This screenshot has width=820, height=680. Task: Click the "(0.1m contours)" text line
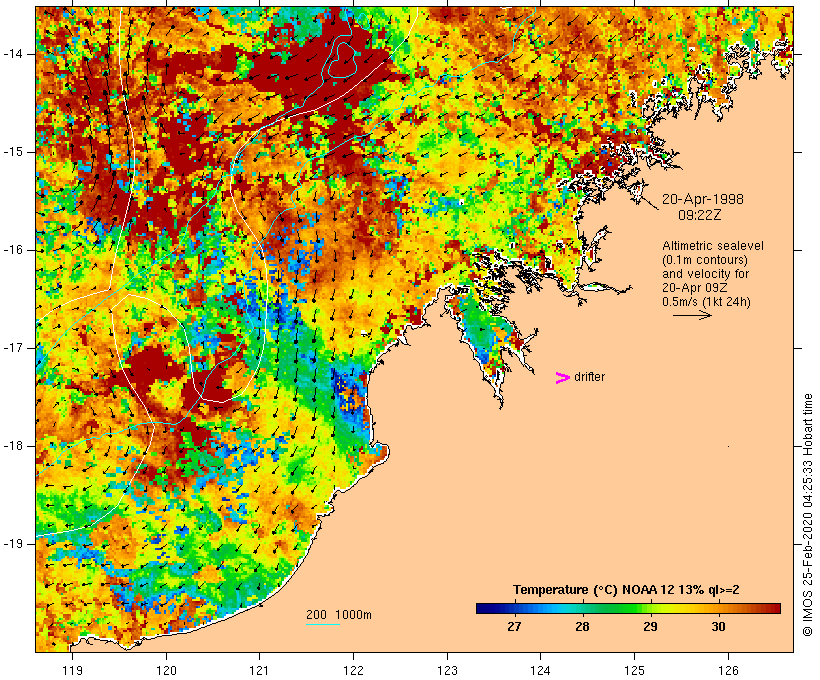(x=705, y=260)
